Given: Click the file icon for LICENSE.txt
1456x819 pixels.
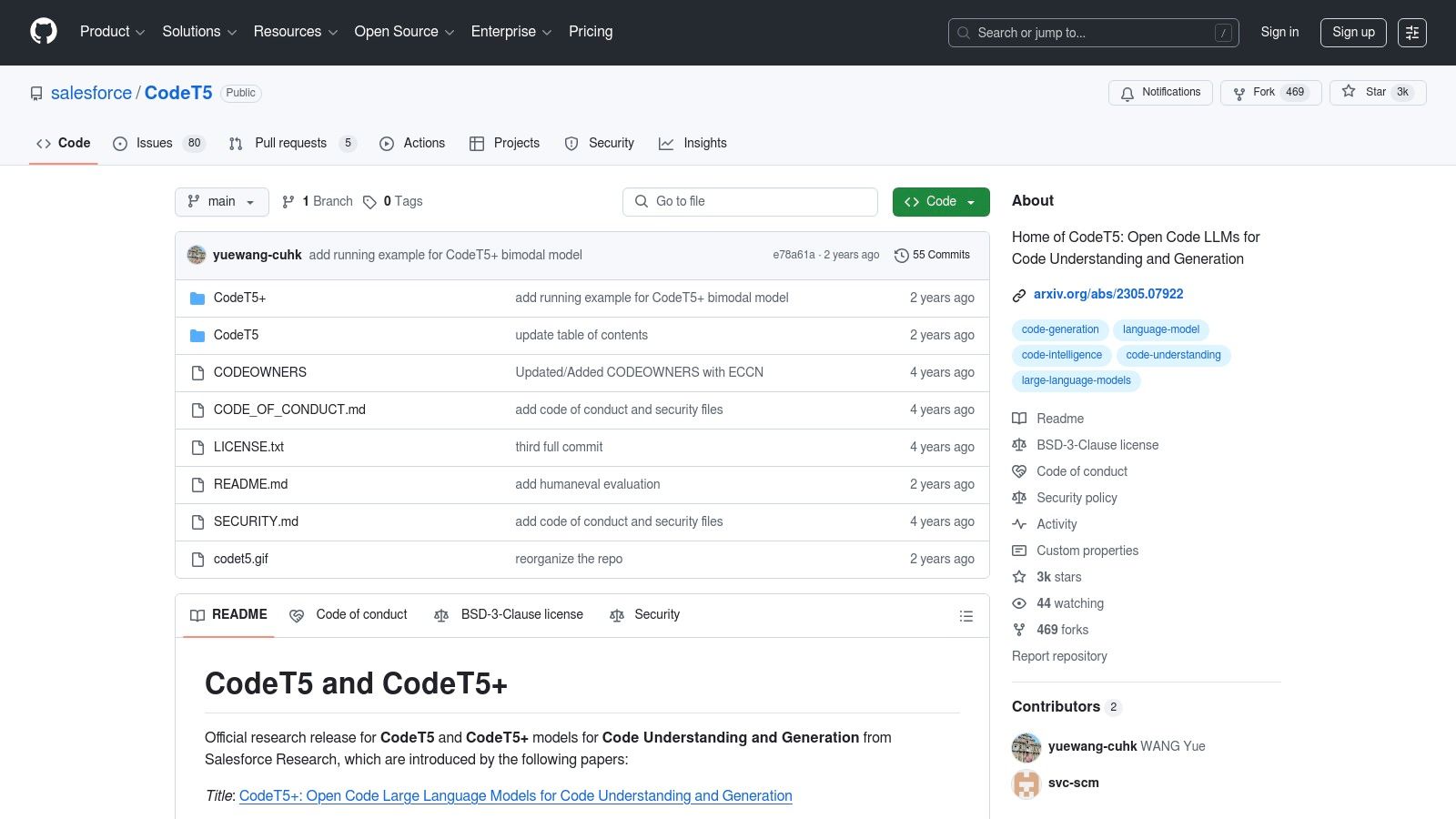Looking at the screenshot, I should click(x=197, y=448).
